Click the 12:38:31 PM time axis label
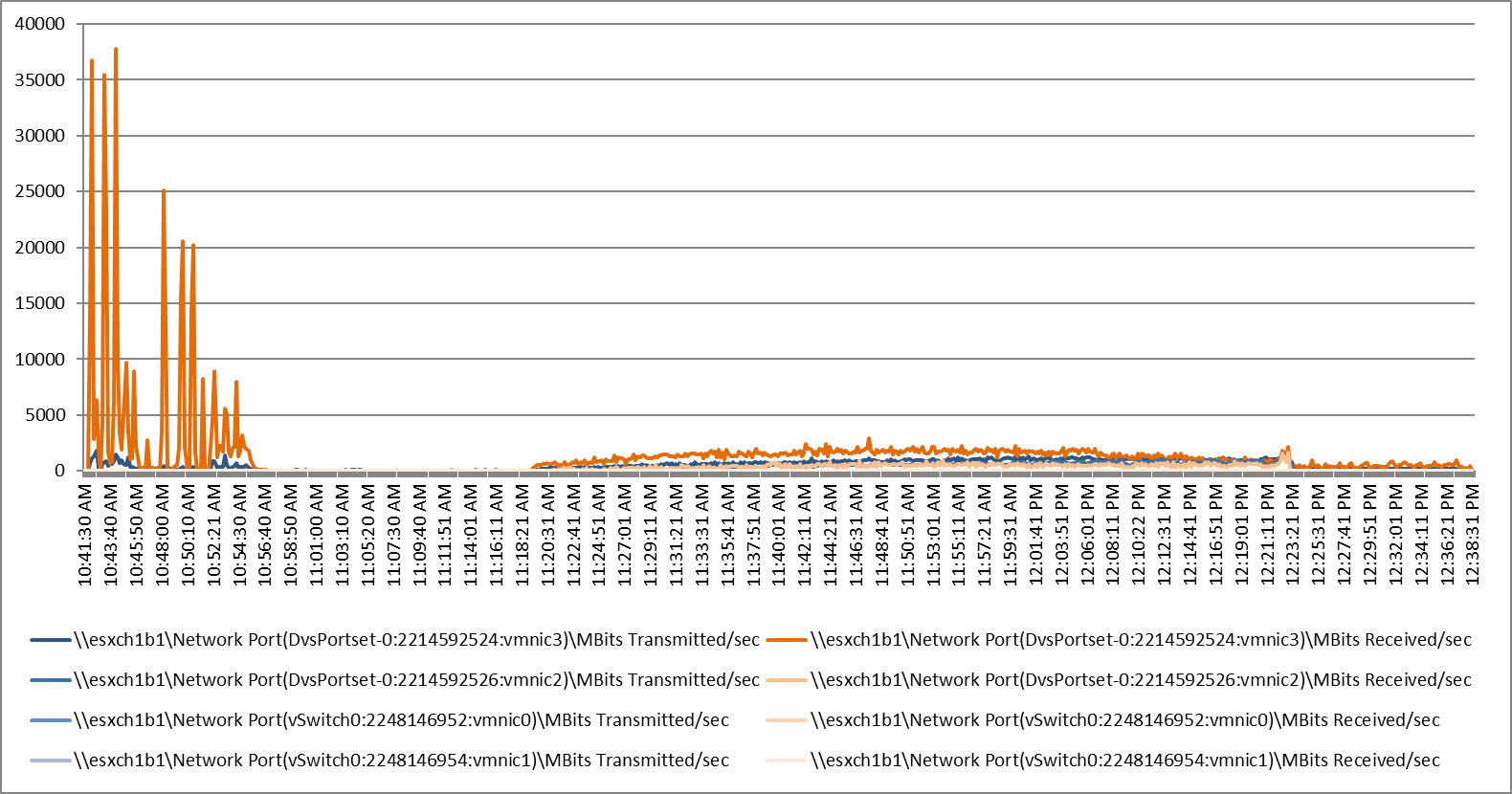1512x794 pixels. pyautogui.click(x=1474, y=535)
